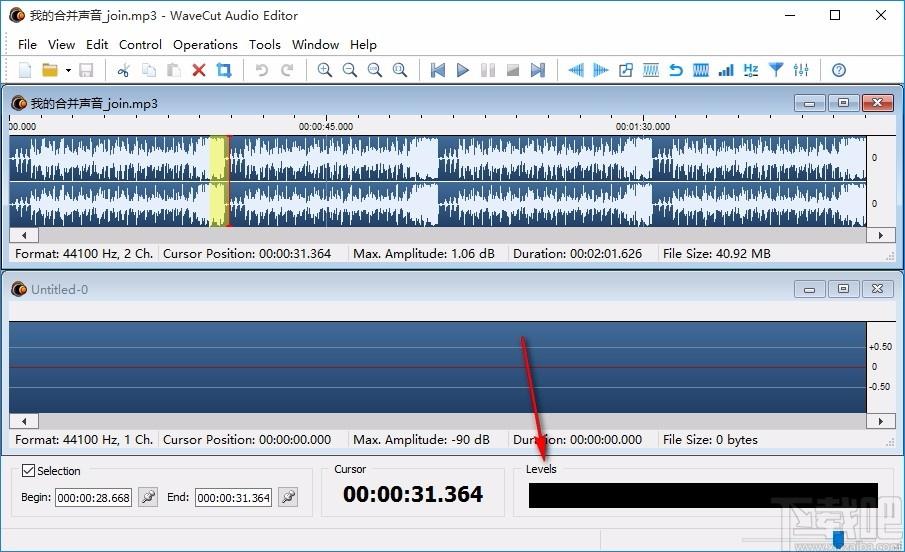Undo the last action
The width and height of the screenshot is (905, 552).
[x=261, y=70]
